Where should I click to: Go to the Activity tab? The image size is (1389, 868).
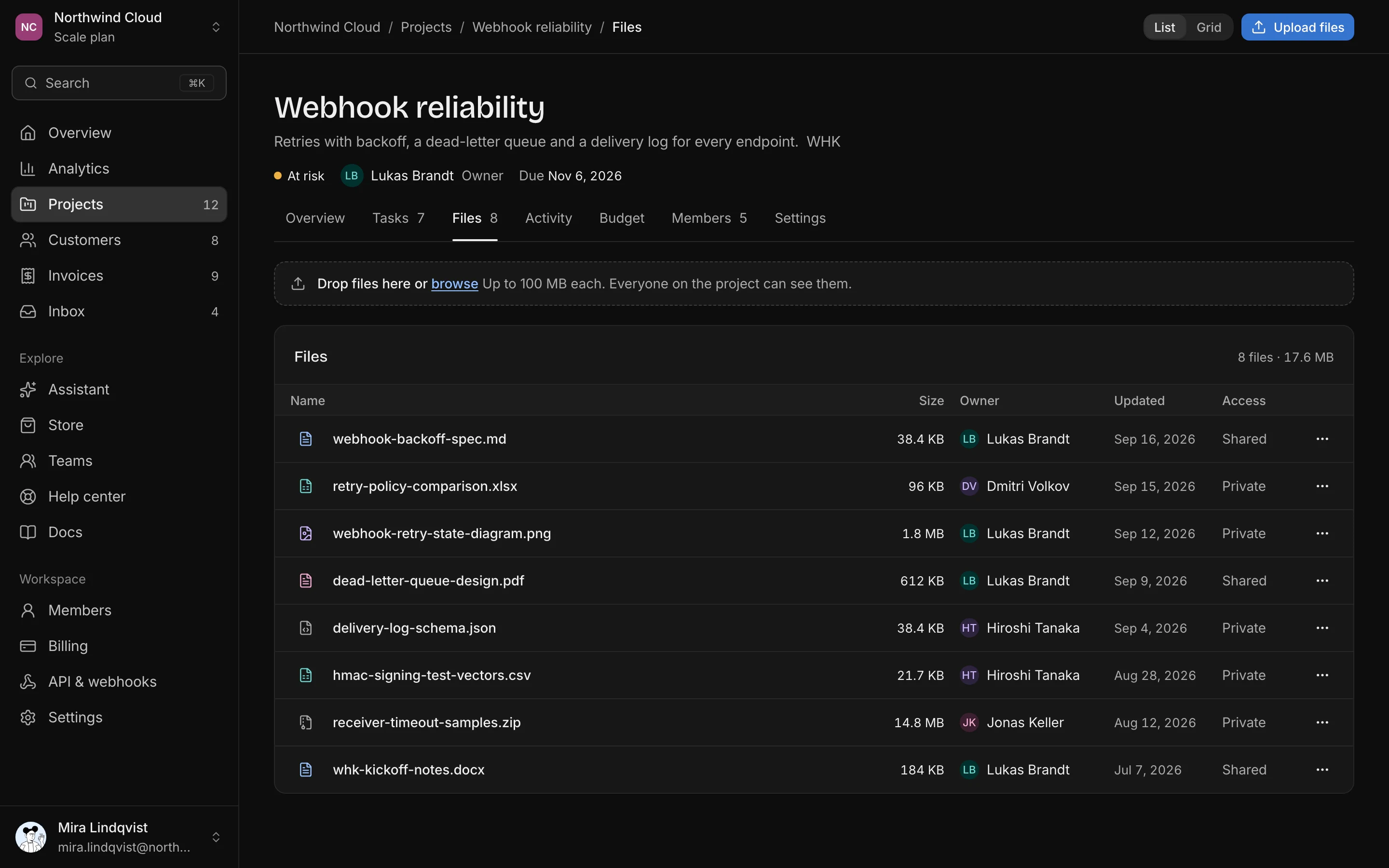[x=548, y=218]
